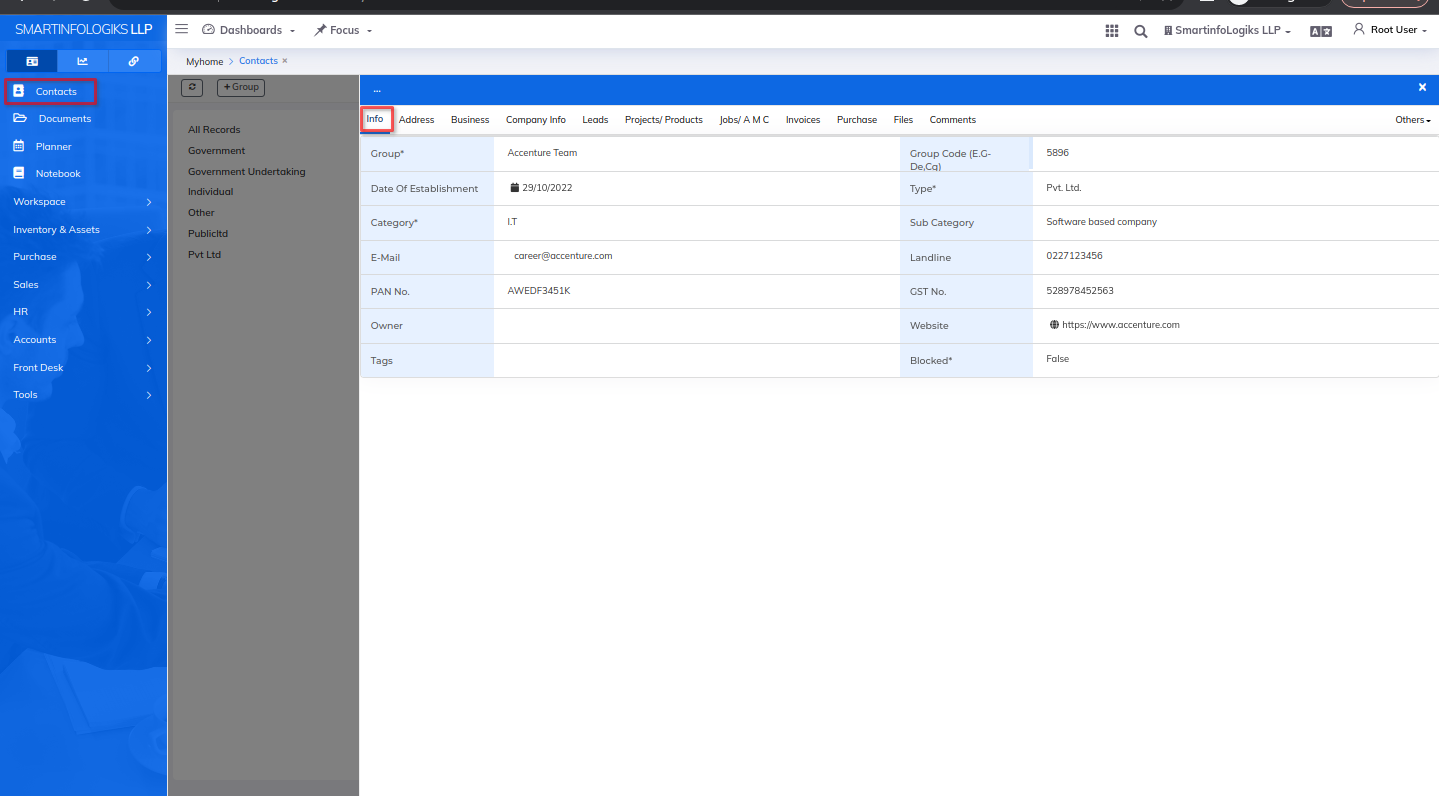The image size is (1439, 796).
Task: Open the Jobs/ A M C tab
Action: (744, 120)
